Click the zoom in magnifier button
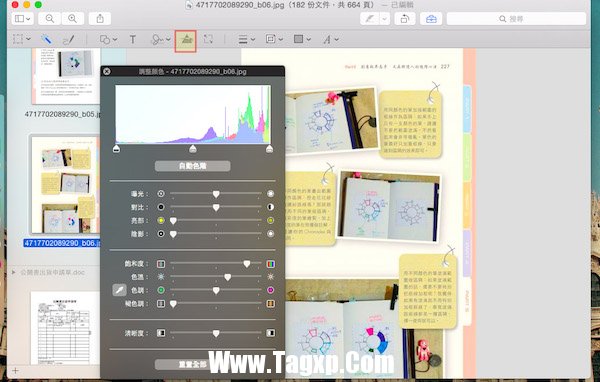The width and height of the screenshot is (600, 382). tap(72, 18)
